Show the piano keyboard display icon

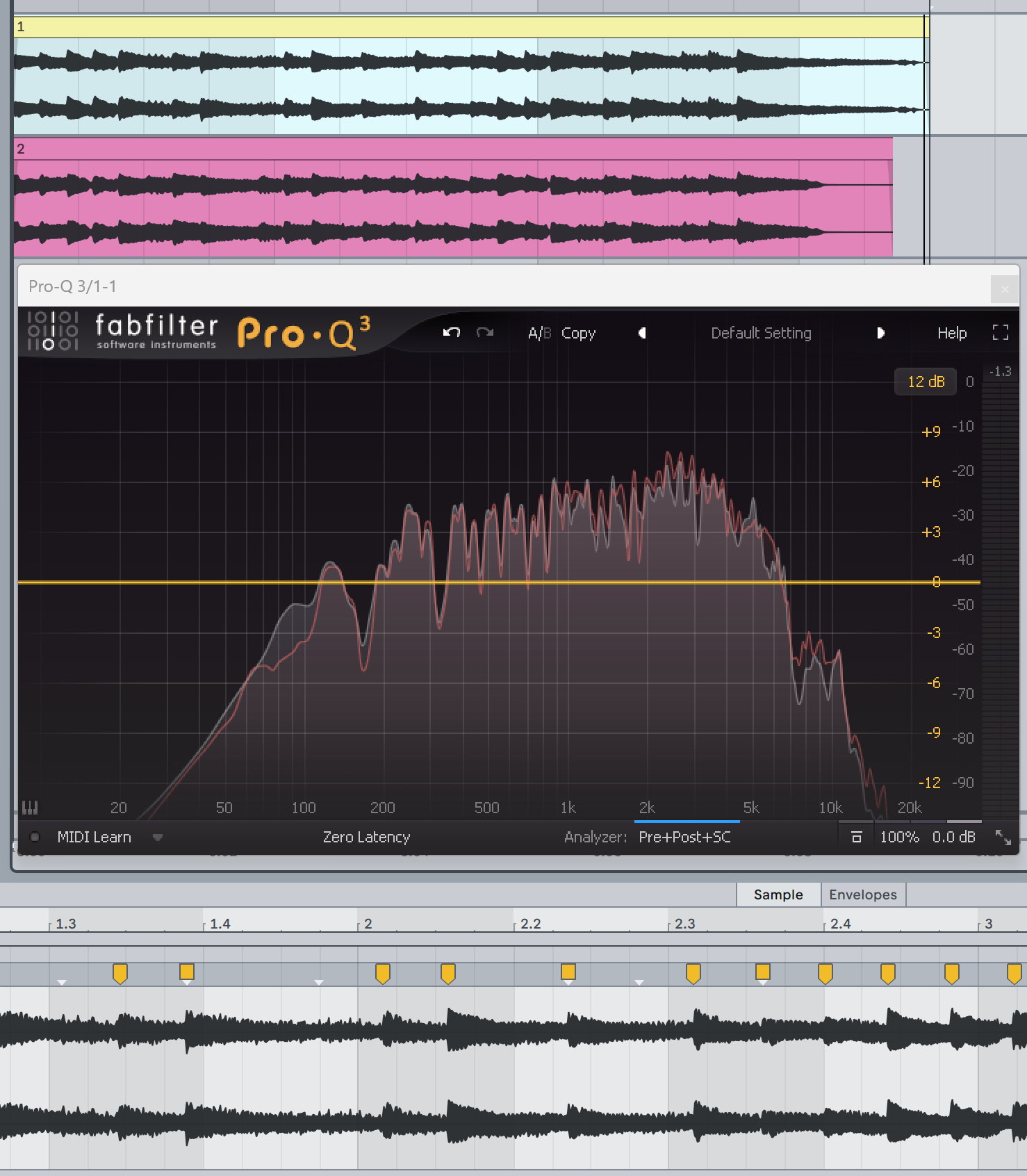coord(30,808)
